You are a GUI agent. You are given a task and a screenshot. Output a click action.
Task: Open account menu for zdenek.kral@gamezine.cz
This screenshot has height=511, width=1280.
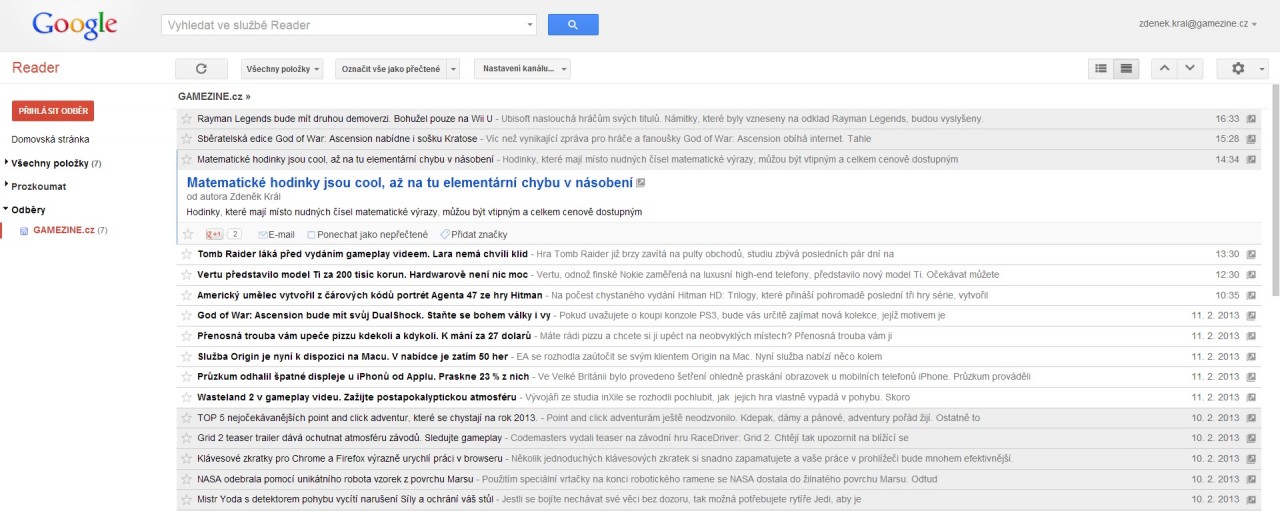(x=1198, y=23)
